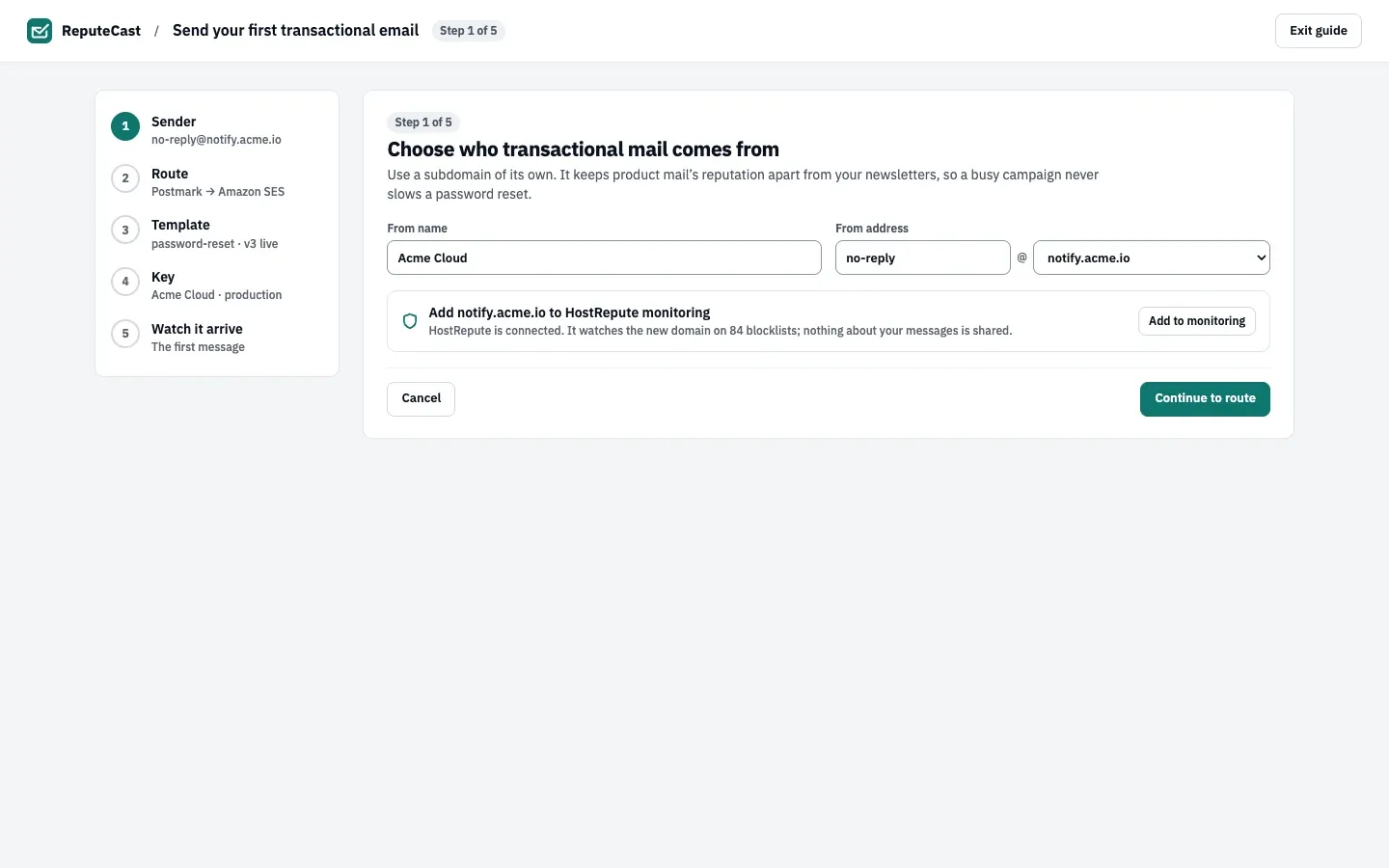This screenshot has width=1389, height=868.
Task: Select step 3 Template circle
Action: 125,230
